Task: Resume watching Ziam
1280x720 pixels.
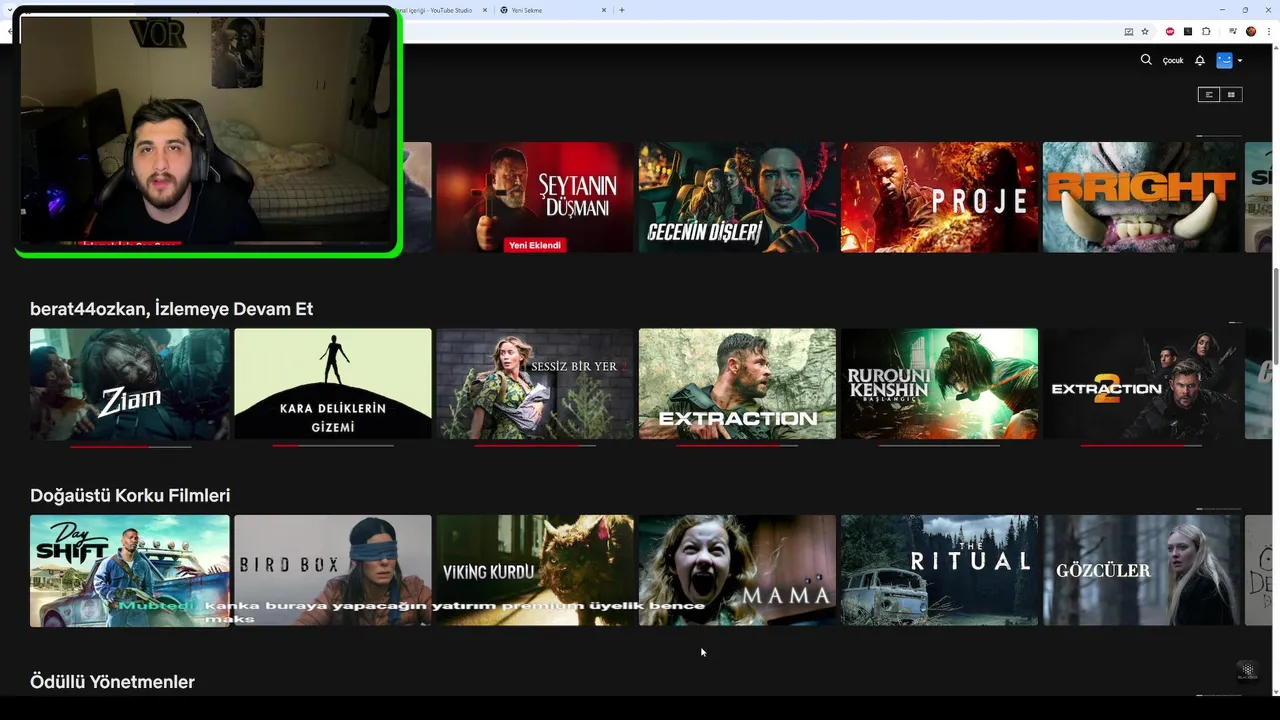Action: point(130,383)
